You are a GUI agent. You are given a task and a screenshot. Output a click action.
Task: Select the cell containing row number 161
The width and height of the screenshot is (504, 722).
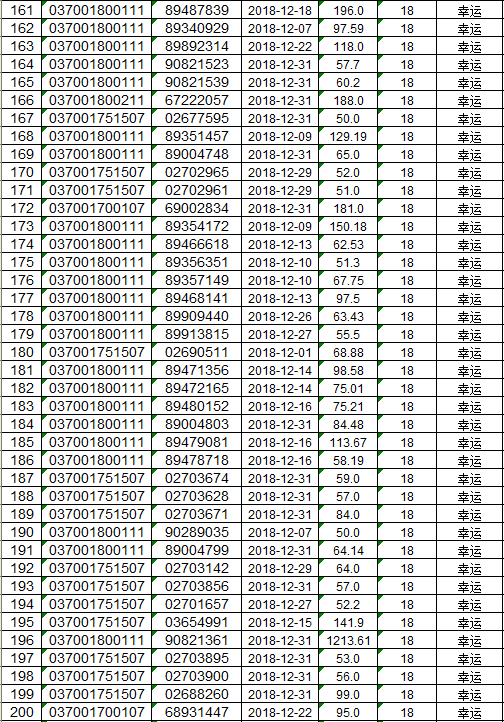[x=21, y=10]
